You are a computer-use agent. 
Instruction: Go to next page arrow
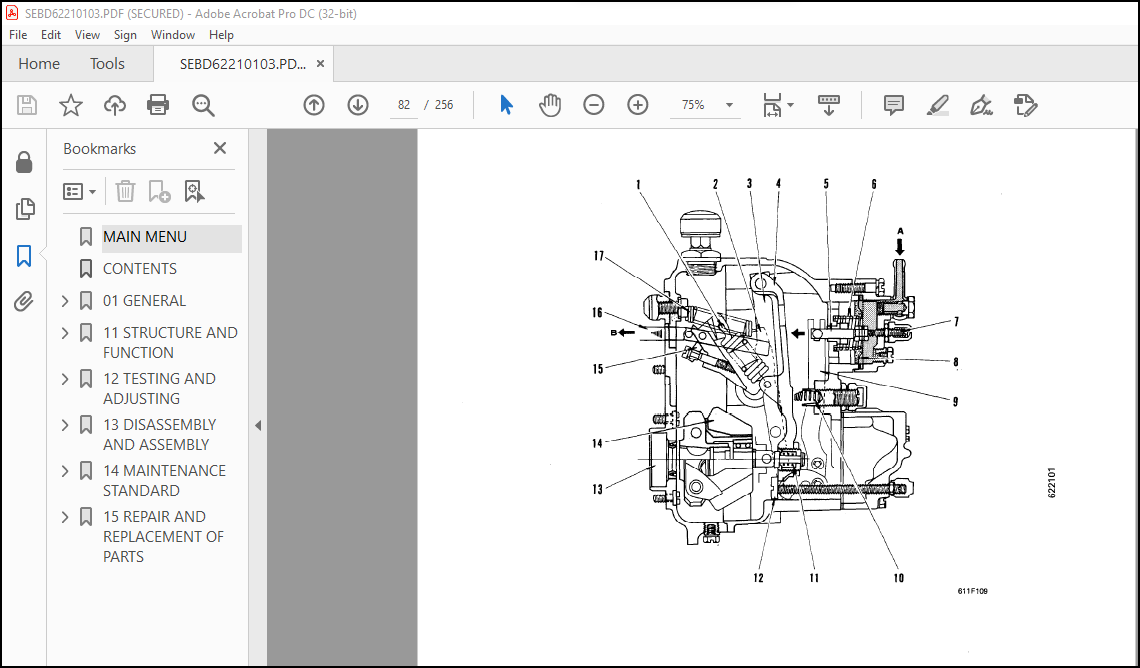click(358, 105)
